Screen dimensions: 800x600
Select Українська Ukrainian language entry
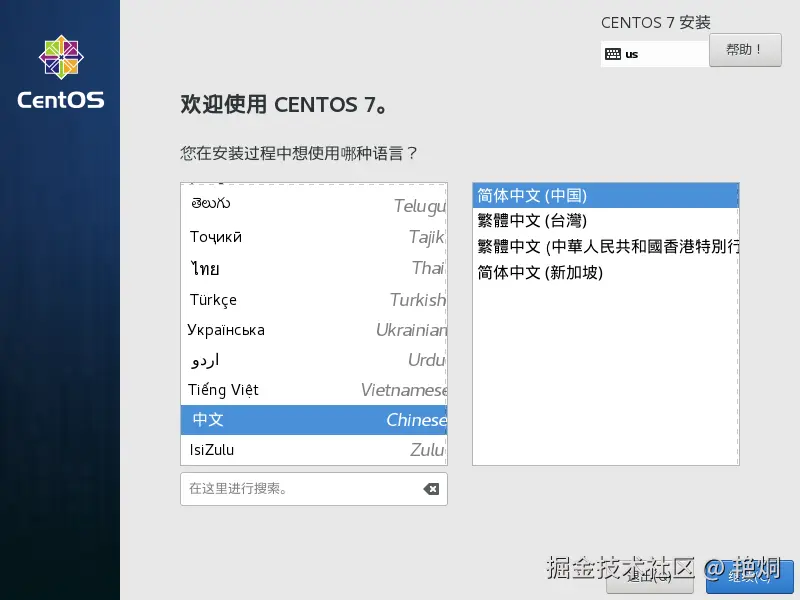pos(300,329)
